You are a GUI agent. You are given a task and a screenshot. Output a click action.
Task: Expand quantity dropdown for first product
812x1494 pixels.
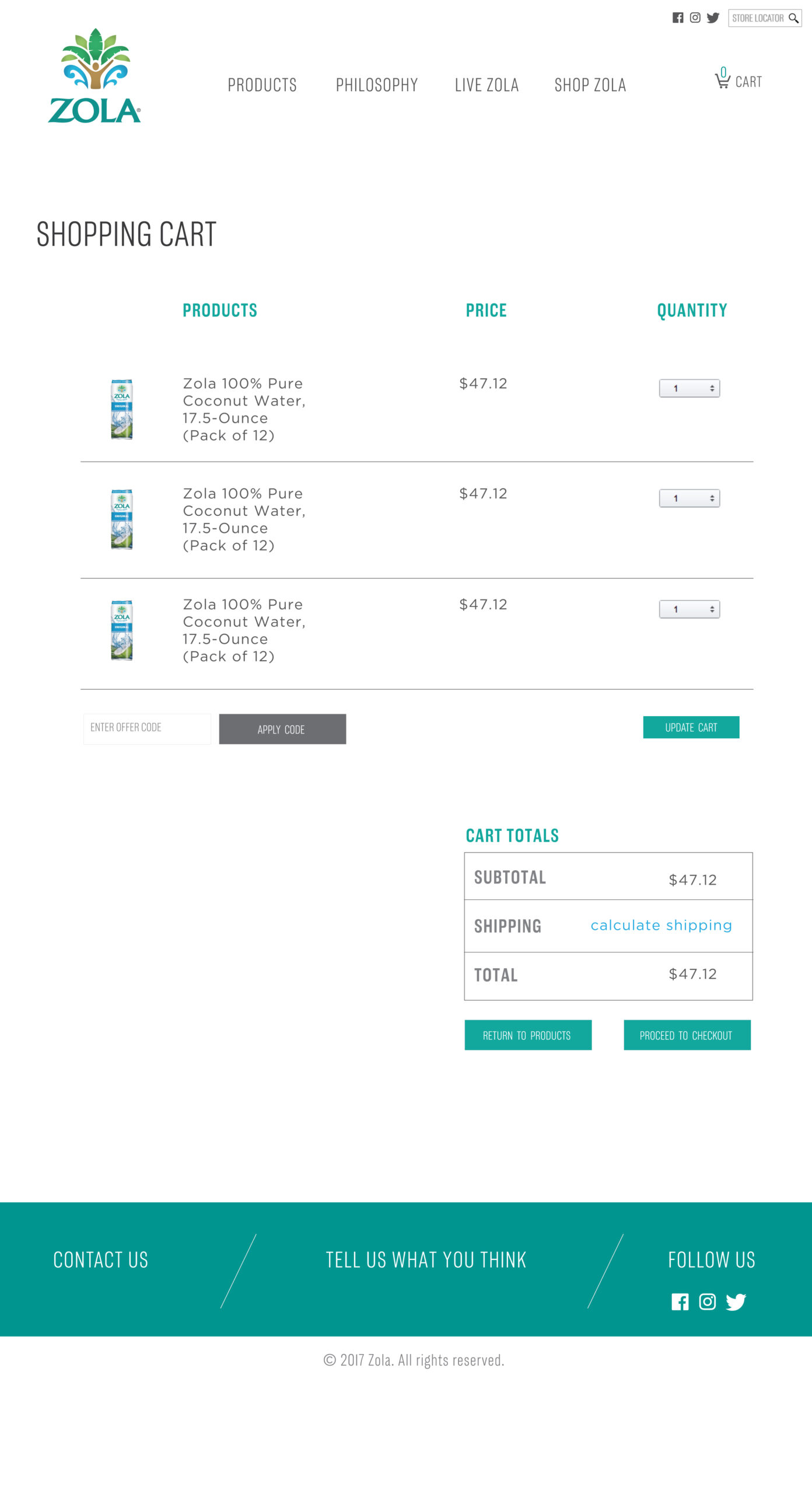point(689,388)
